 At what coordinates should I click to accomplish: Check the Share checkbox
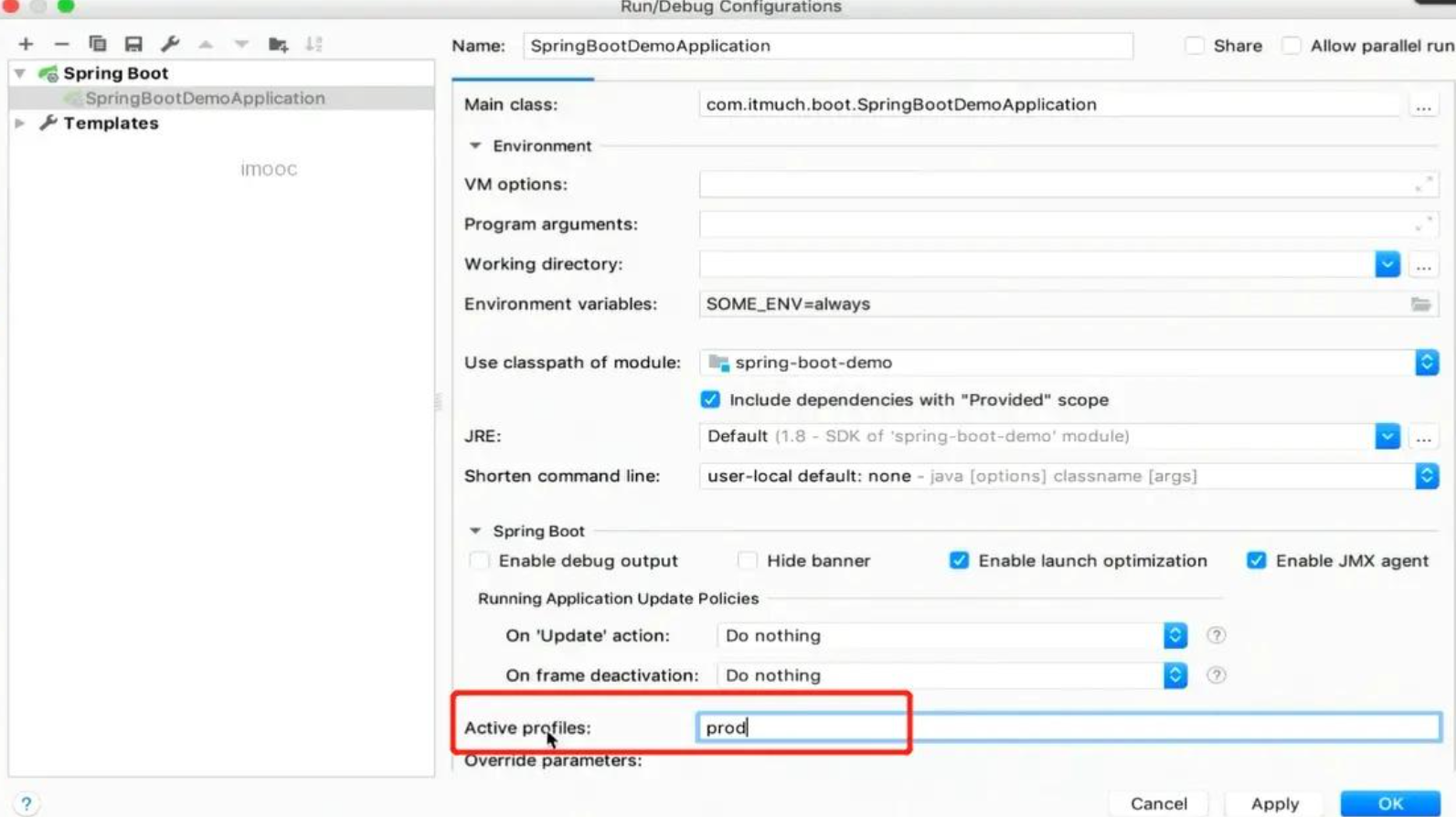[1194, 46]
